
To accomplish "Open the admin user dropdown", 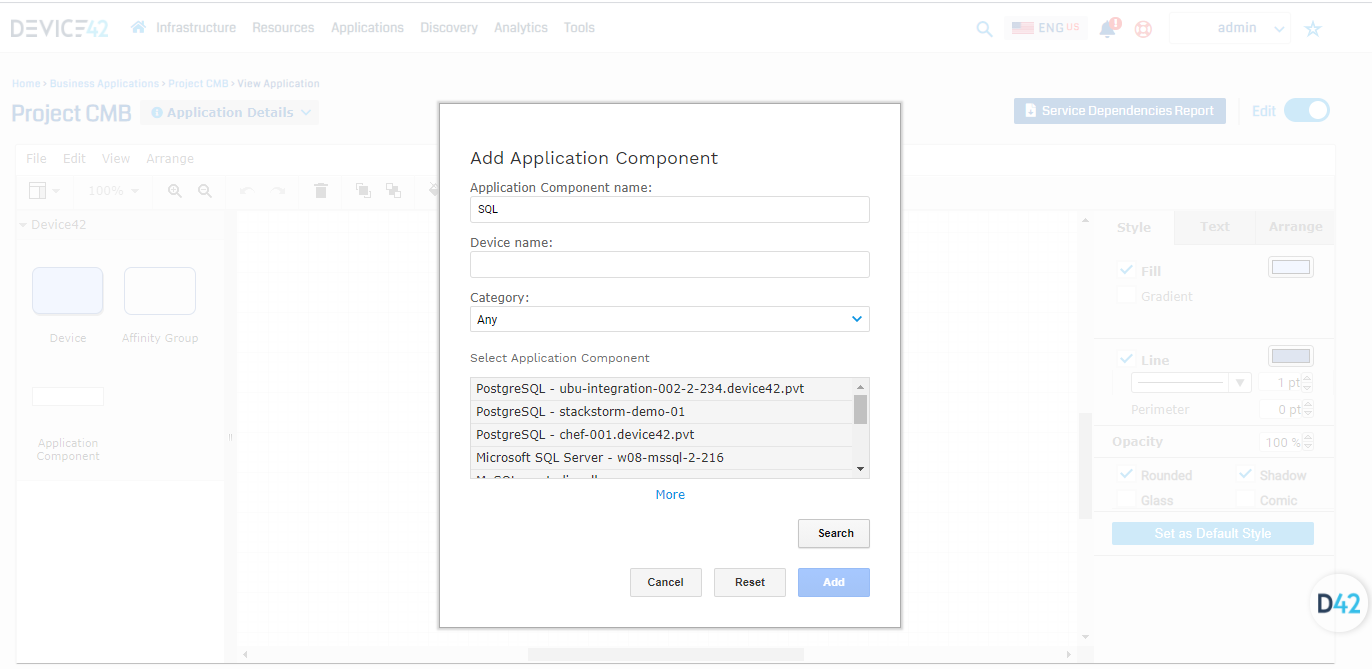I will click(x=1230, y=28).
